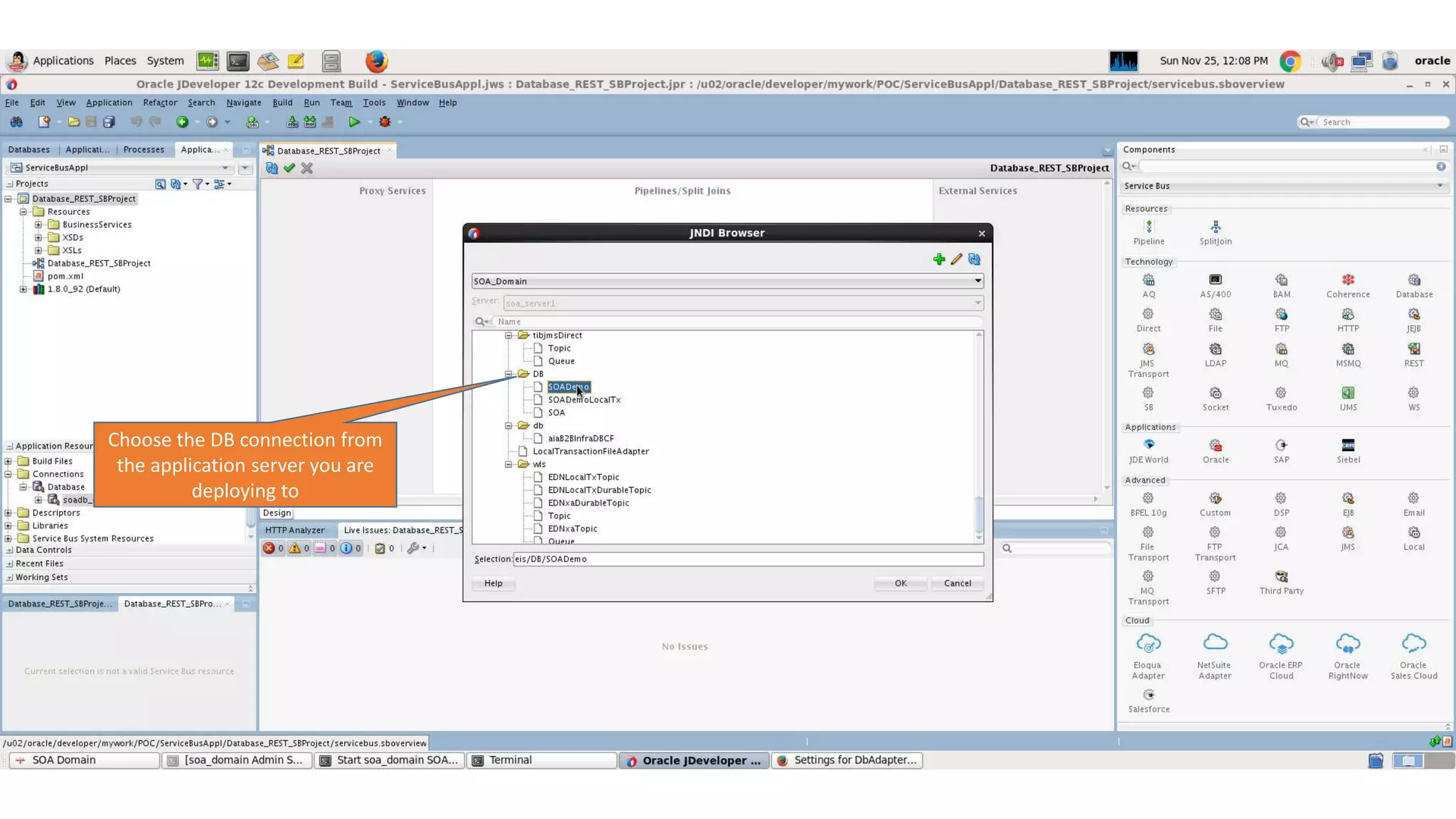Expand the 1.8.0_92 (Default) node
The image size is (1456, 819).
pos(23,289)
